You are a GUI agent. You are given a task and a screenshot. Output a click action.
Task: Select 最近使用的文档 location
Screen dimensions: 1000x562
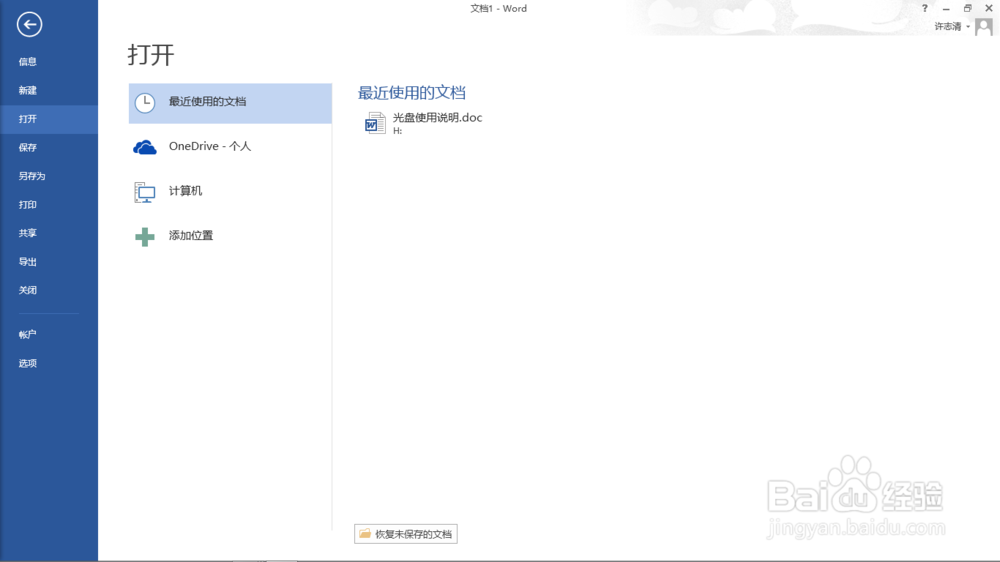coord(230,103)
